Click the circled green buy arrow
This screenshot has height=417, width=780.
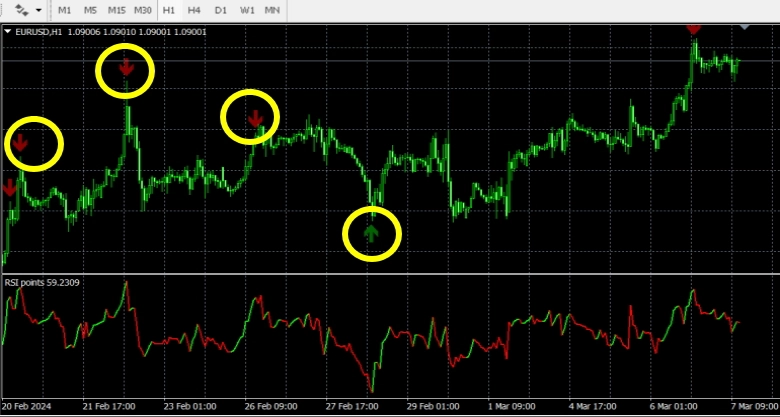(x=372, y=234)
